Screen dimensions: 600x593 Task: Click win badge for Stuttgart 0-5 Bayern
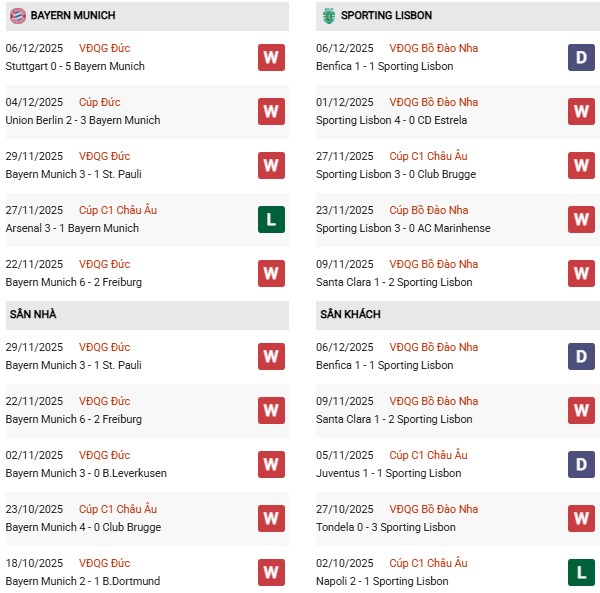[x=271, y=57]
